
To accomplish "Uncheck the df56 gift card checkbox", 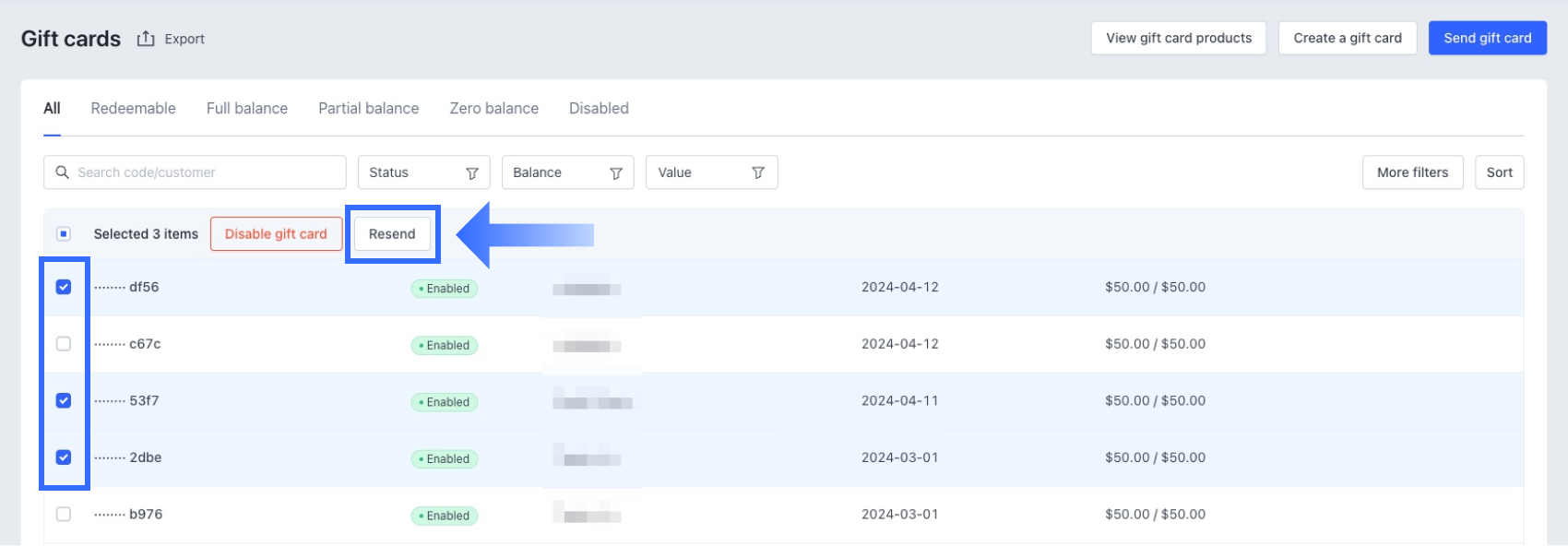I will 64,287.
